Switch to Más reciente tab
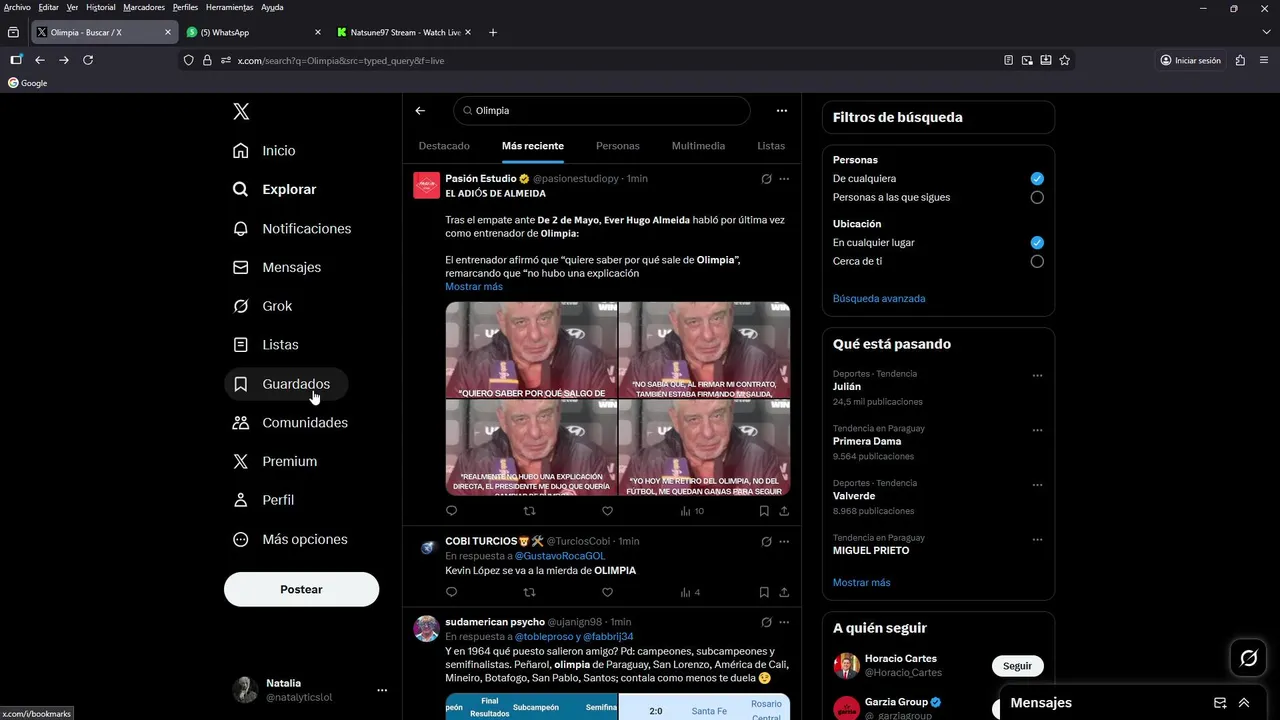This screenshot has width=1280, height=720. pyautogui.click(x=533, y=146)
